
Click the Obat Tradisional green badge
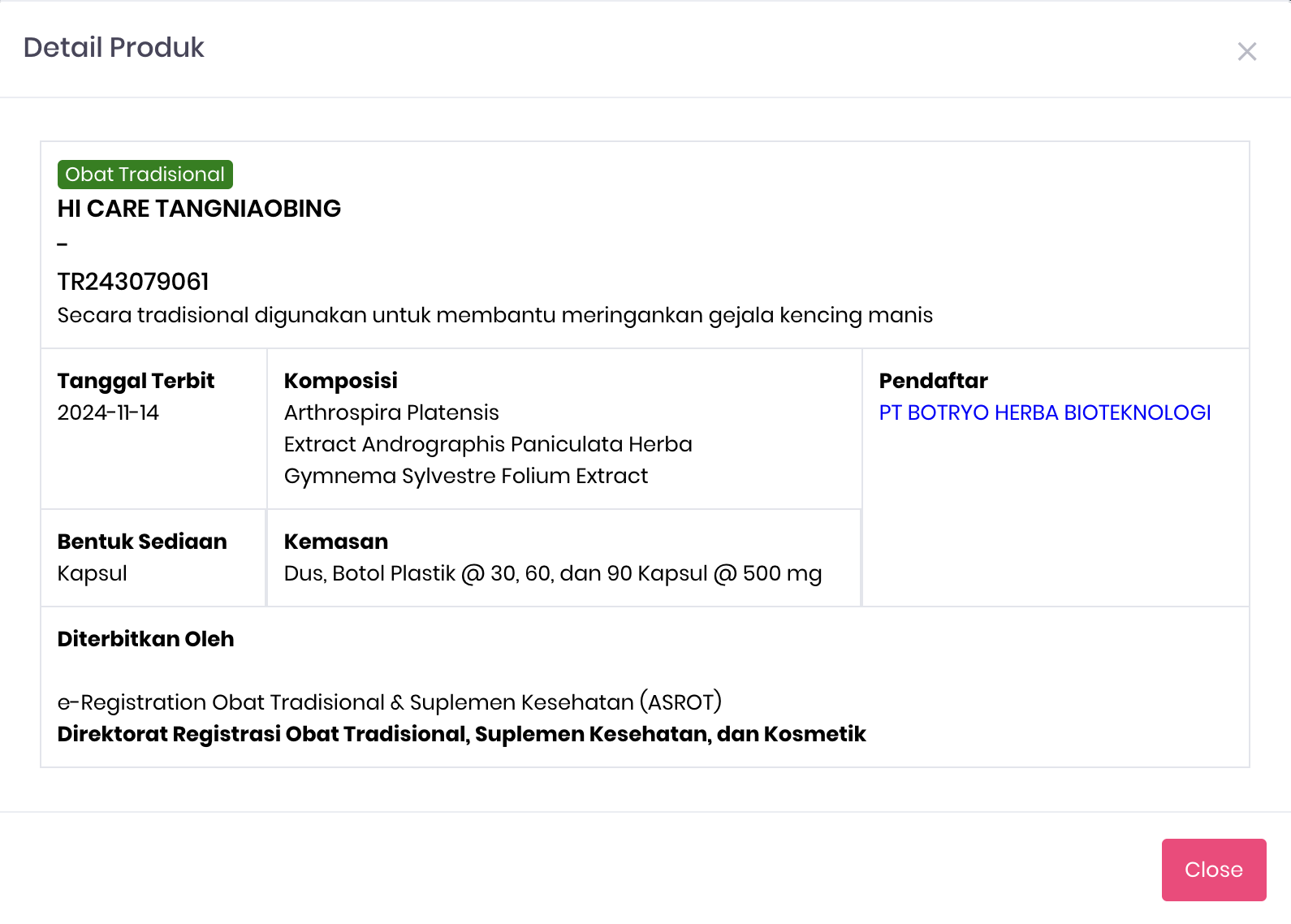pos(145,175)
